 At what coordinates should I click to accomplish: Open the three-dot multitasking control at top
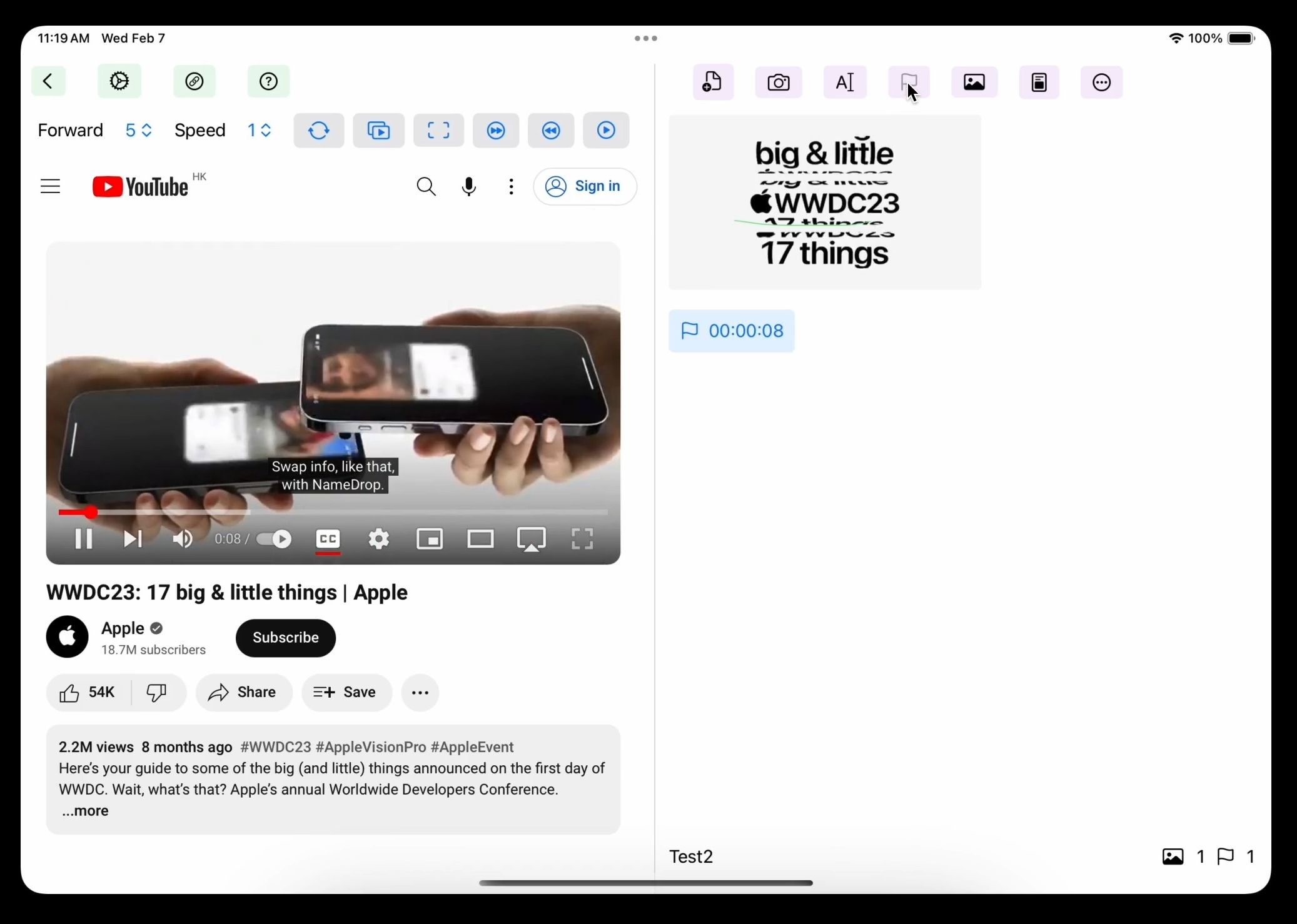[646, 39]
